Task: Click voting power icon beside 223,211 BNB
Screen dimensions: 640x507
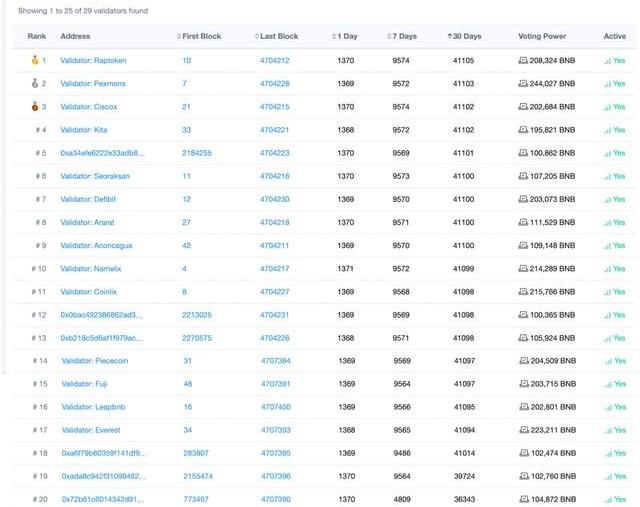Action: point(524,430)
